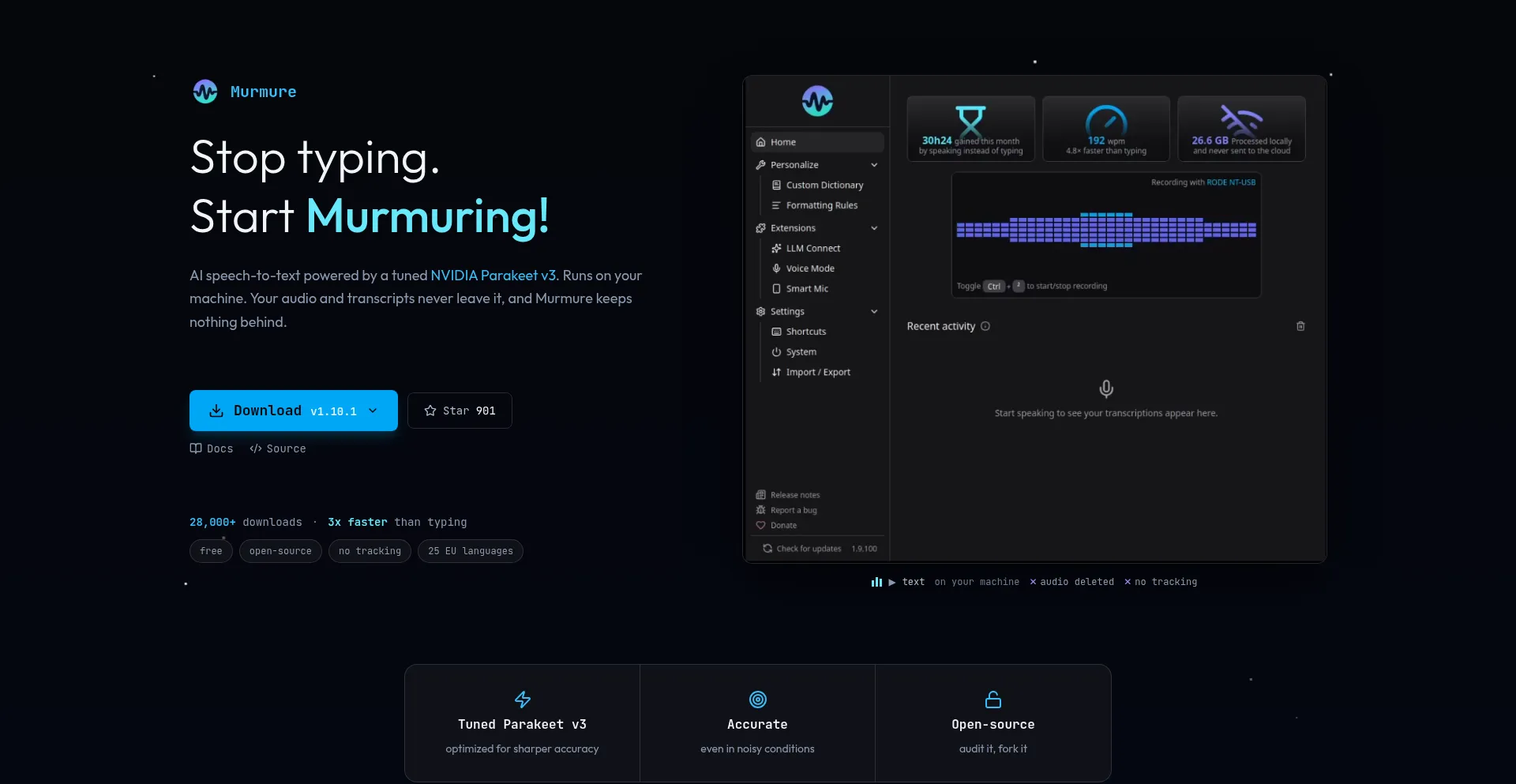This screenshot has height=784, width=1516.
Task: Click the play triangle icon under the preview
Action: tap(892, 583)
